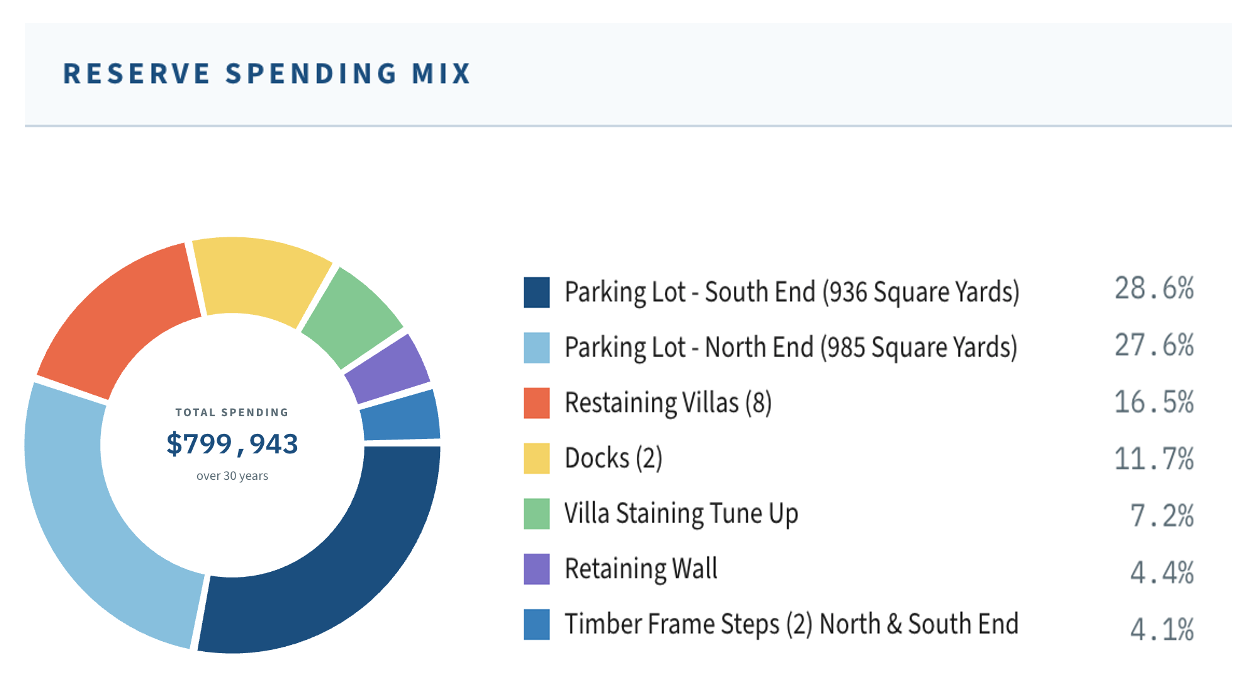
Task: Click the 'Villa Staining Tune Up' legend label
Action: tap(681, 514)
